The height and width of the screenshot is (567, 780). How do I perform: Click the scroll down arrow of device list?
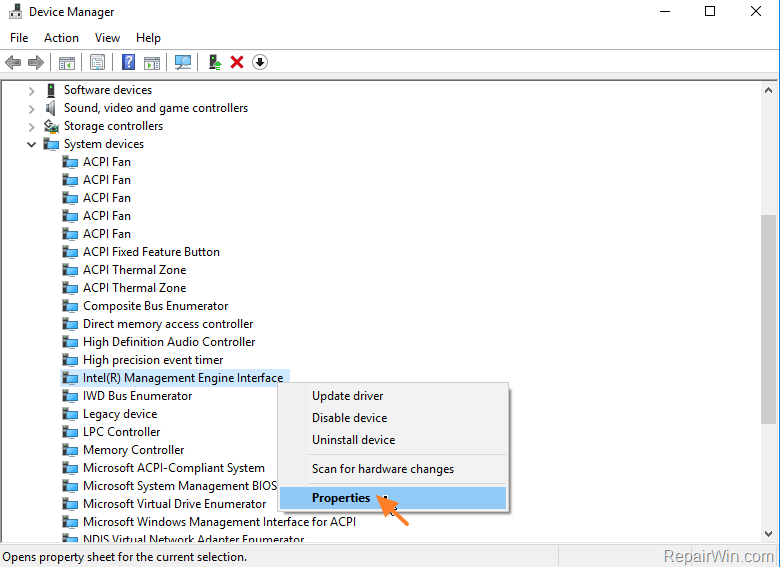768,534
